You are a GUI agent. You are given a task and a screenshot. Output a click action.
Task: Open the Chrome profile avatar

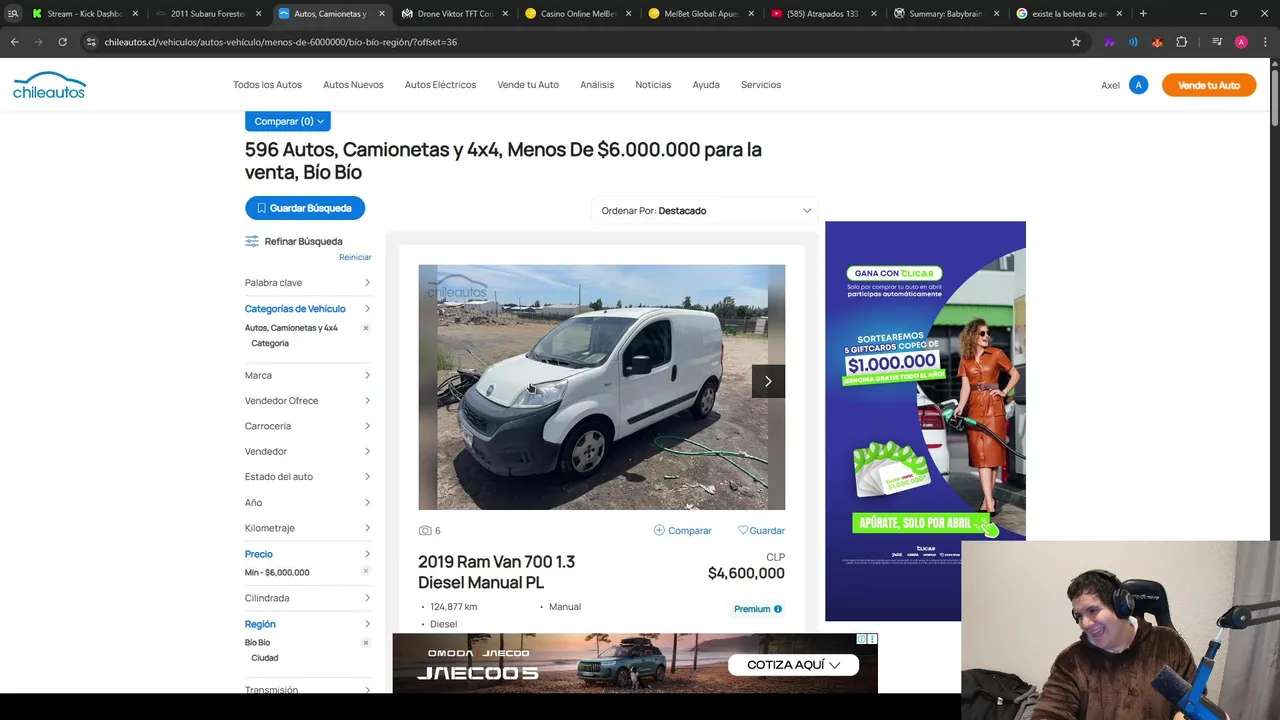coord(1241,42)
